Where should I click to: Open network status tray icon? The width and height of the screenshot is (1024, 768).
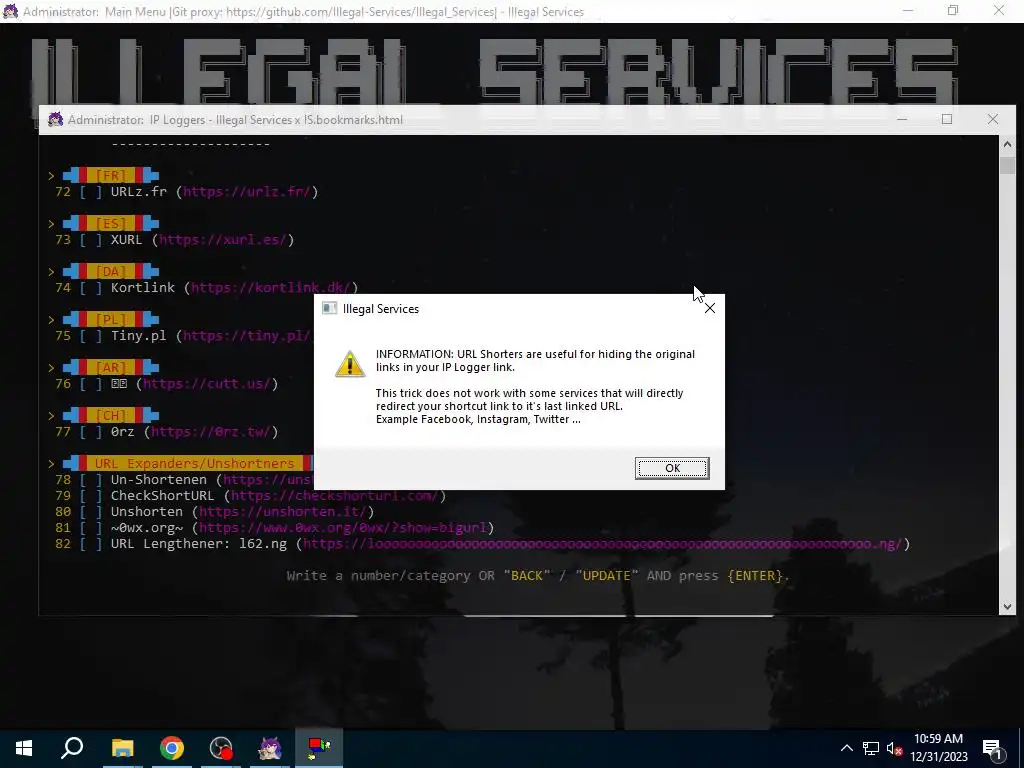[x=871, y=748]
